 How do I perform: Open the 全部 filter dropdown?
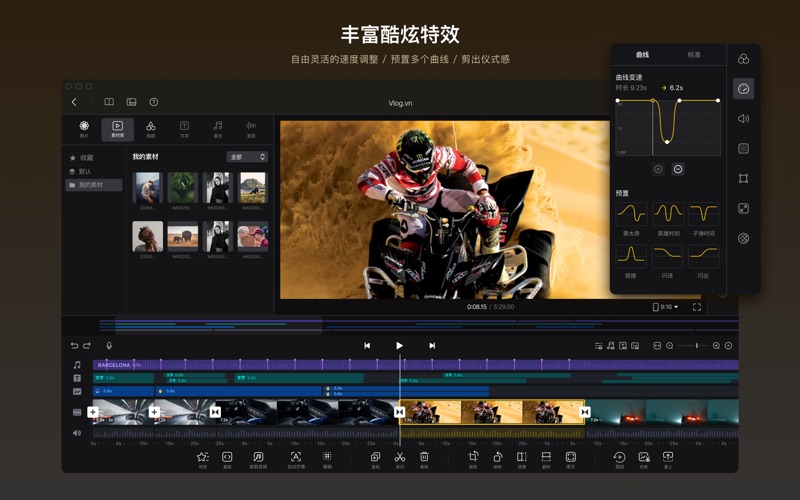coord(247,157)
